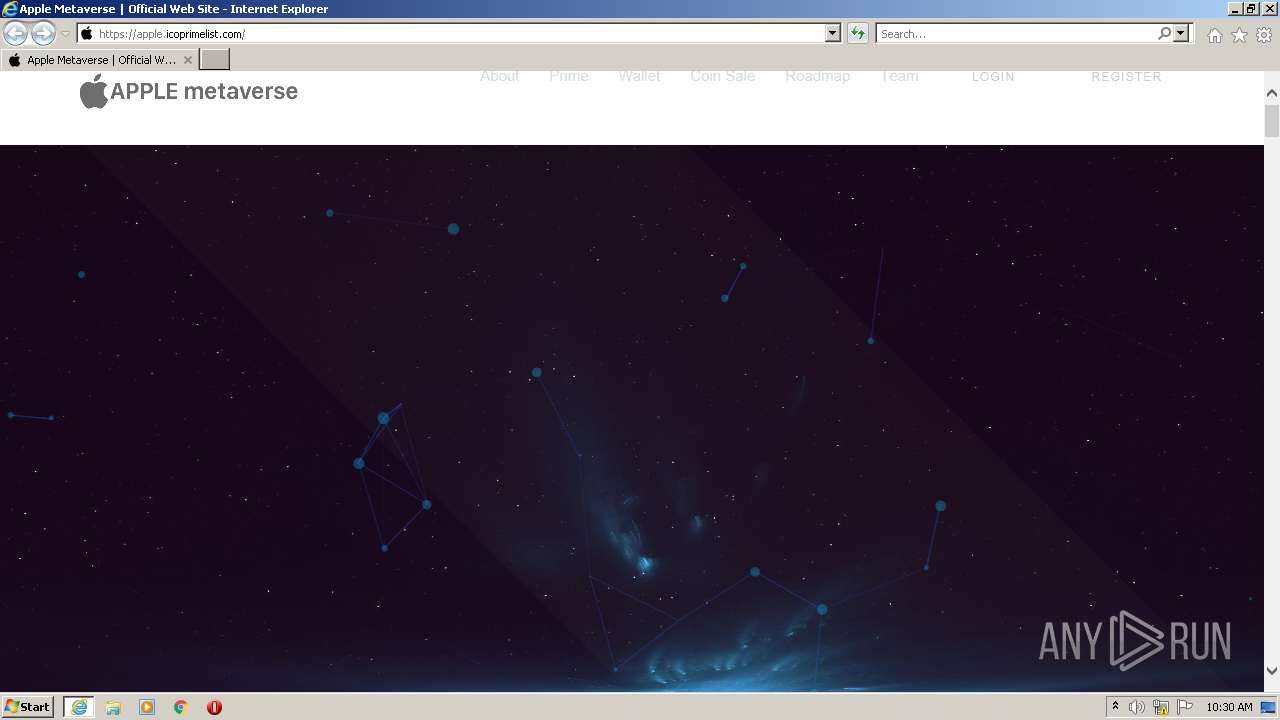Open the media player taskbar icon
The width and height of the screenshot is (1280, 720).
point(147,707)
